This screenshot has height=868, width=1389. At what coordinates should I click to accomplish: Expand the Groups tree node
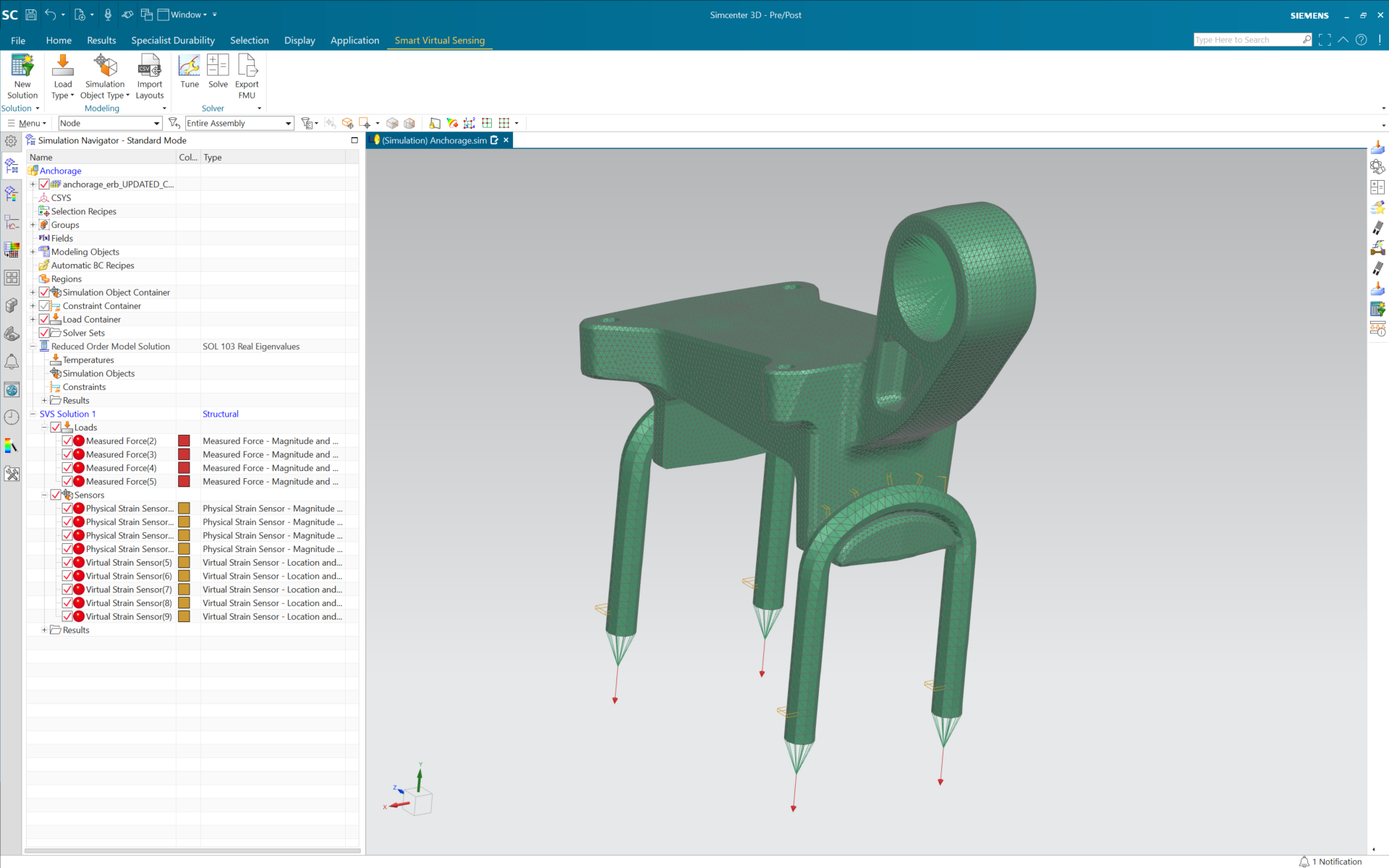coord(33,224)
